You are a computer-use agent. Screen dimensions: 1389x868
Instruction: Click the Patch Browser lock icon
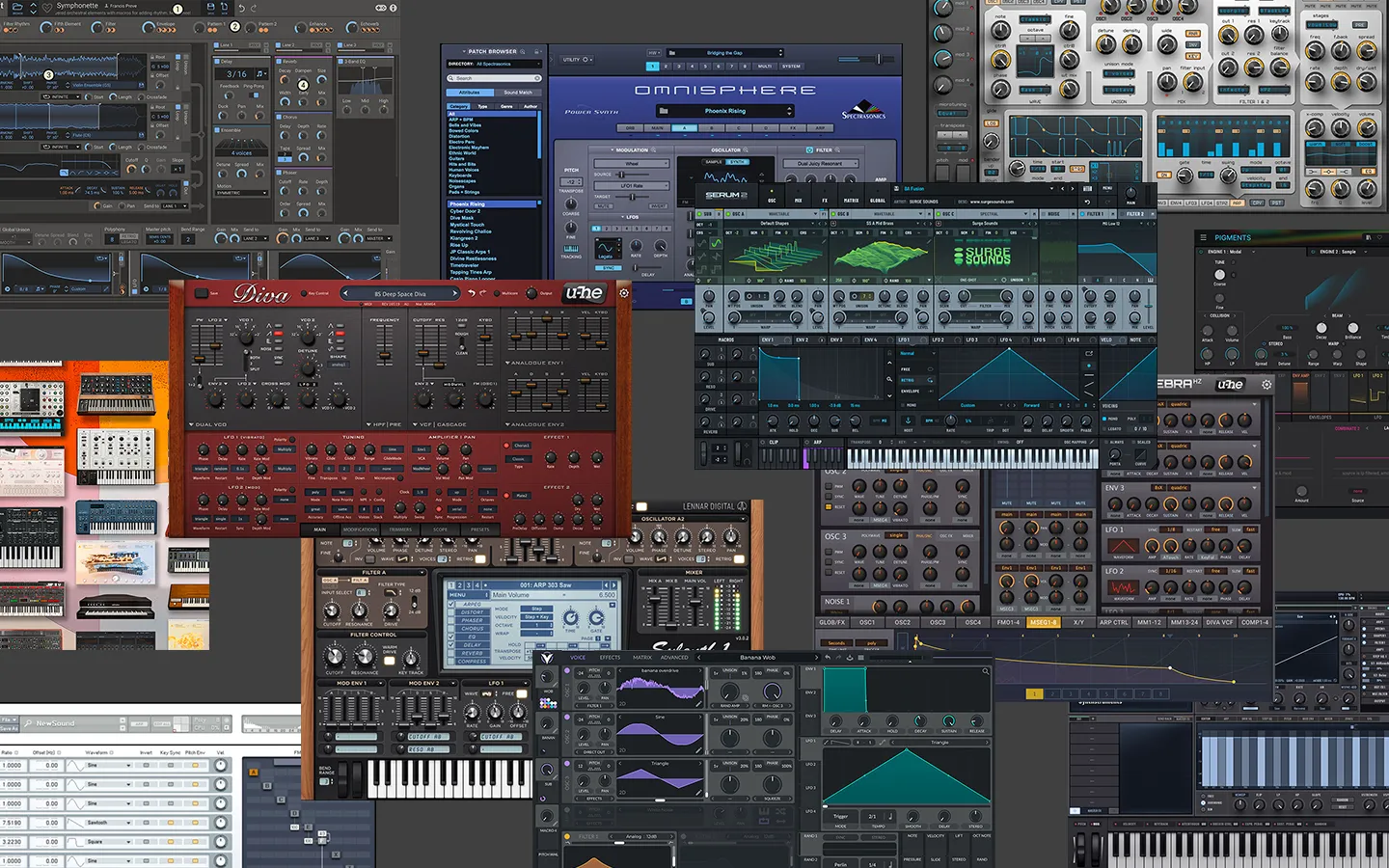click(x=536, y=52)
